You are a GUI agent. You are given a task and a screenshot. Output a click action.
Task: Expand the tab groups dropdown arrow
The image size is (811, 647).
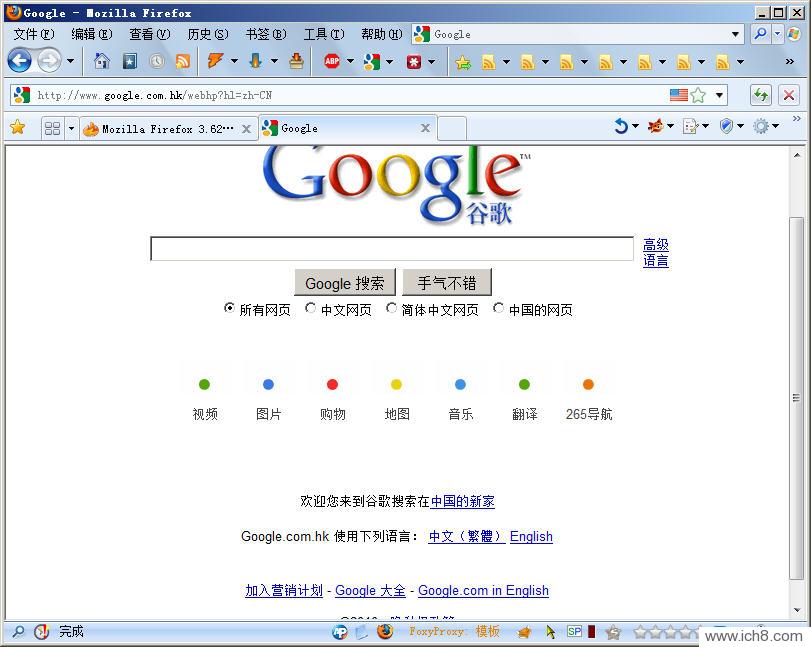pos(71,128)
